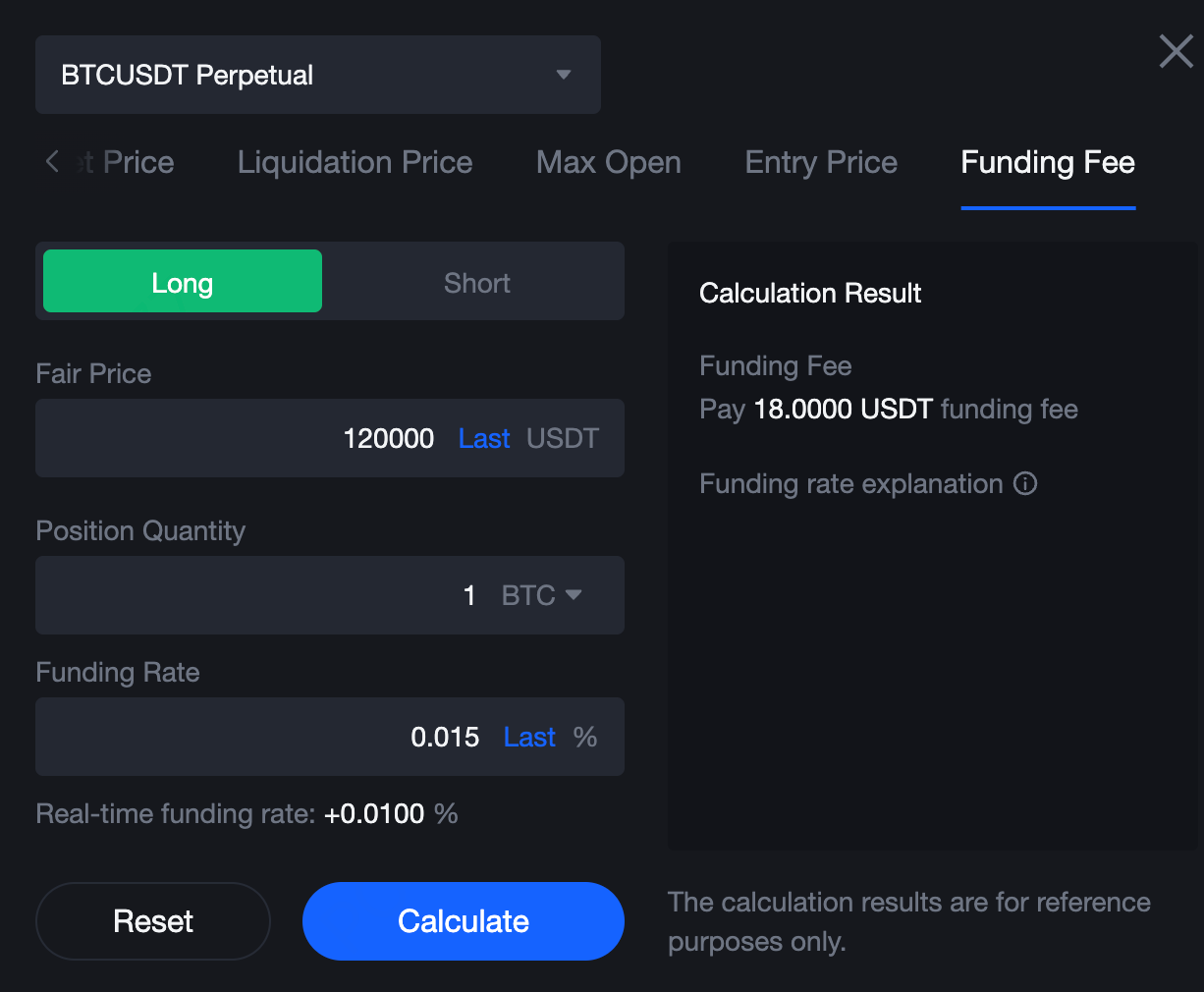Select the Funding Fee tab
This screenshot has width=1204, height=992.
pos(1047,162)
